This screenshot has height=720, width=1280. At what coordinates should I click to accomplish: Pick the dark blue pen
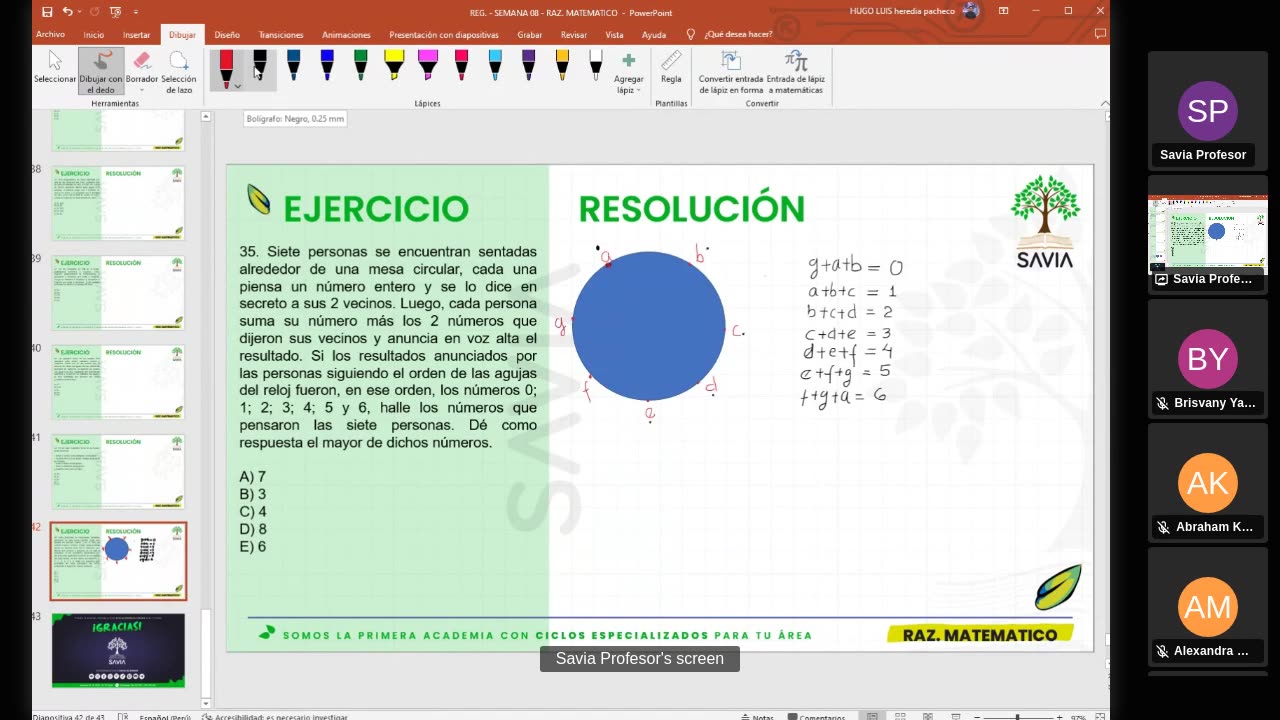pos(293,65)
